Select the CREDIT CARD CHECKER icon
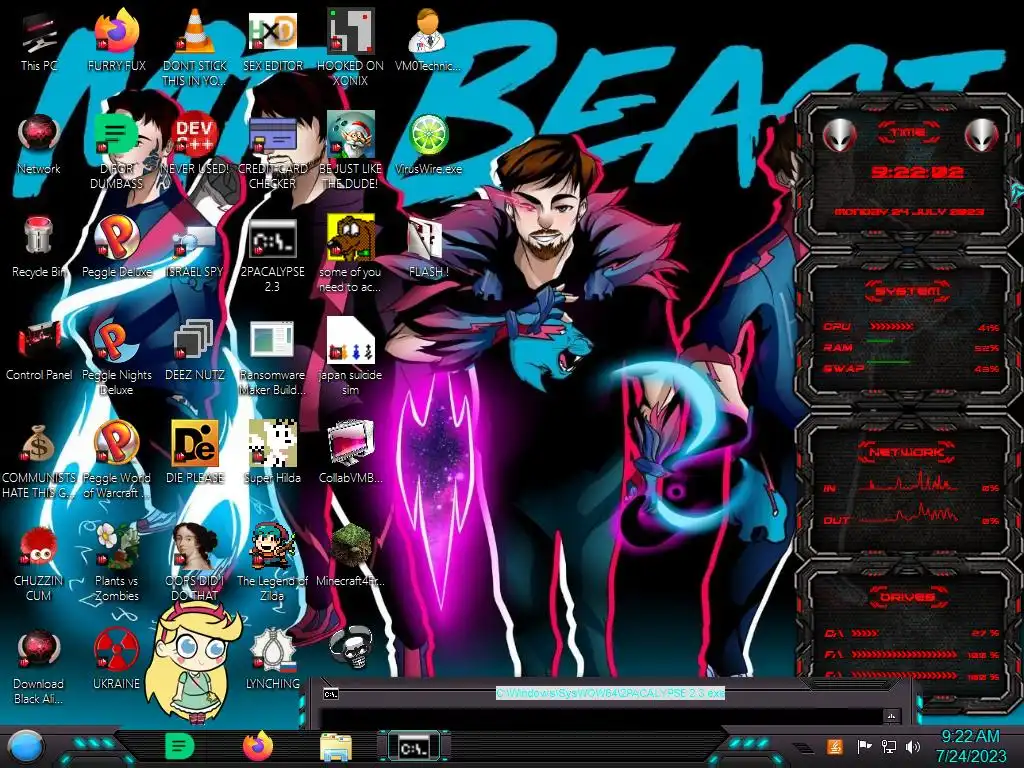Viewport: 1024px width, 768px height. pyautogui.click(x=272, y=152)
